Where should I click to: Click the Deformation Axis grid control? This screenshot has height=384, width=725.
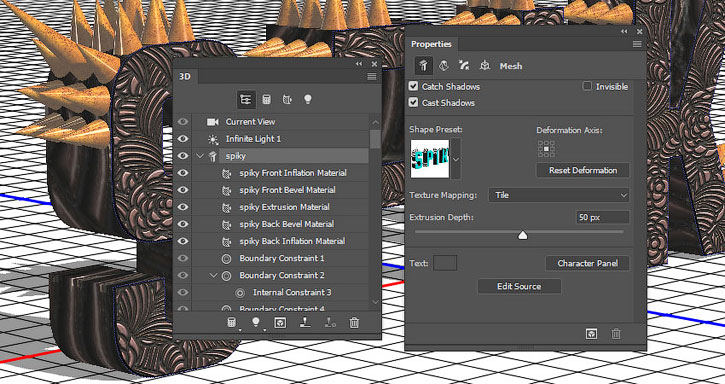(x=546, y=149)
